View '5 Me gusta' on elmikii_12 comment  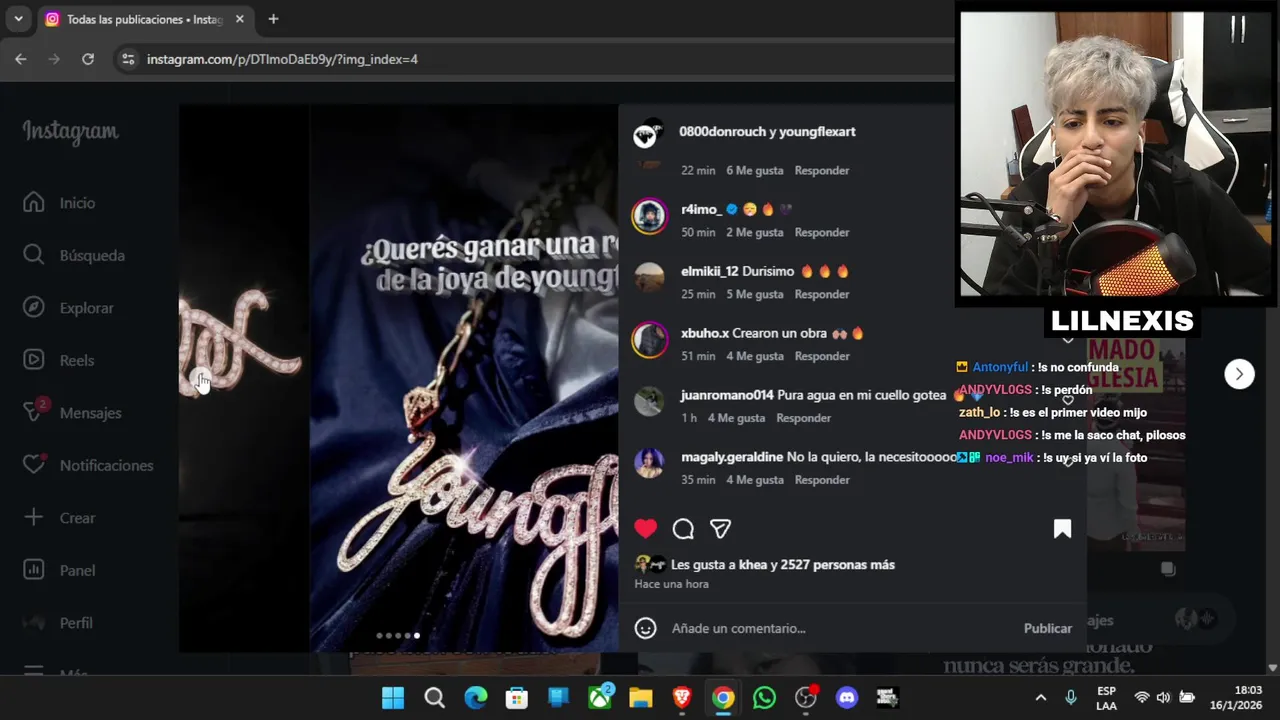point(755,294)
